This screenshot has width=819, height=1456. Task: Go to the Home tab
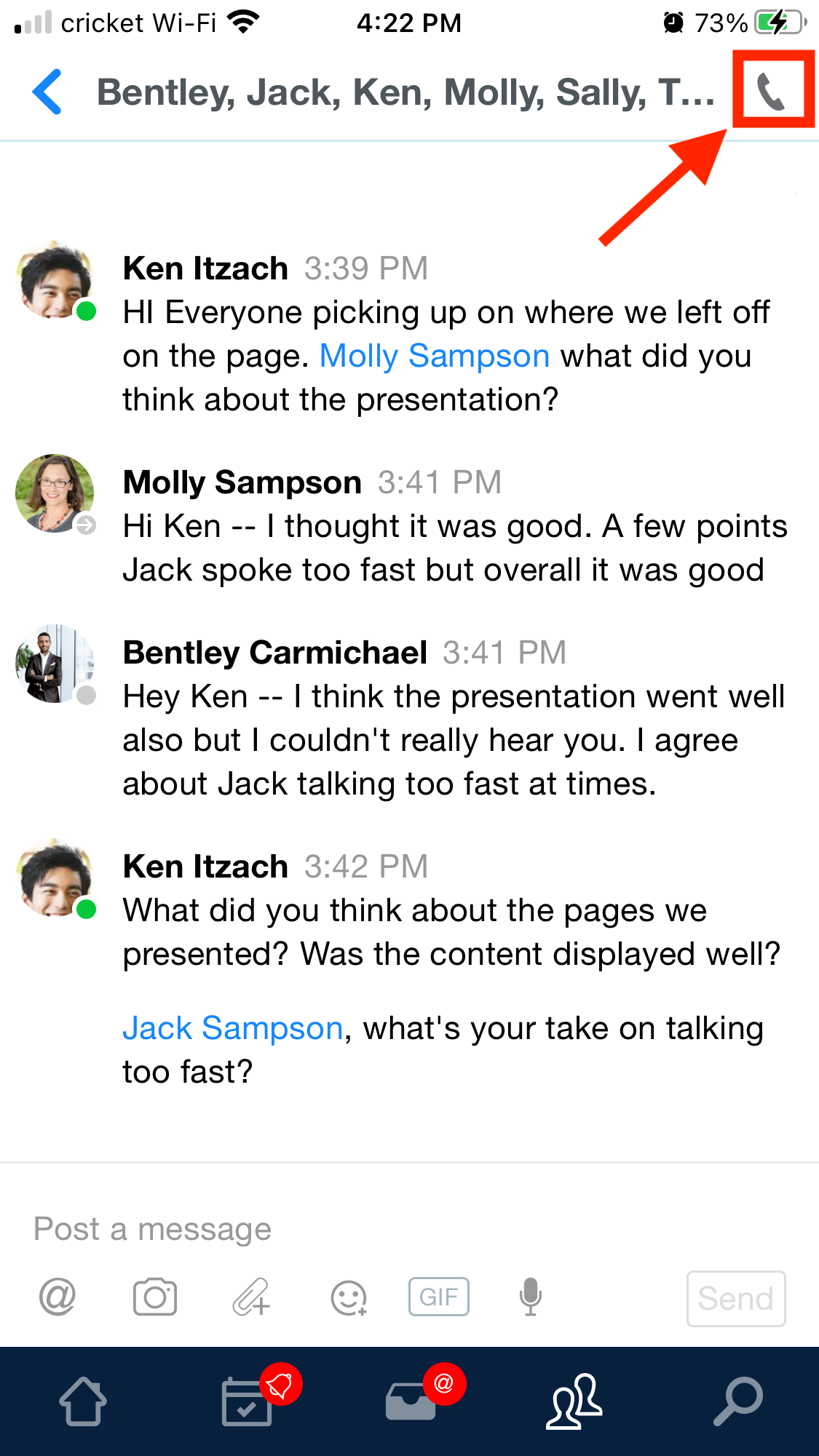click(x=83, y=1402)
